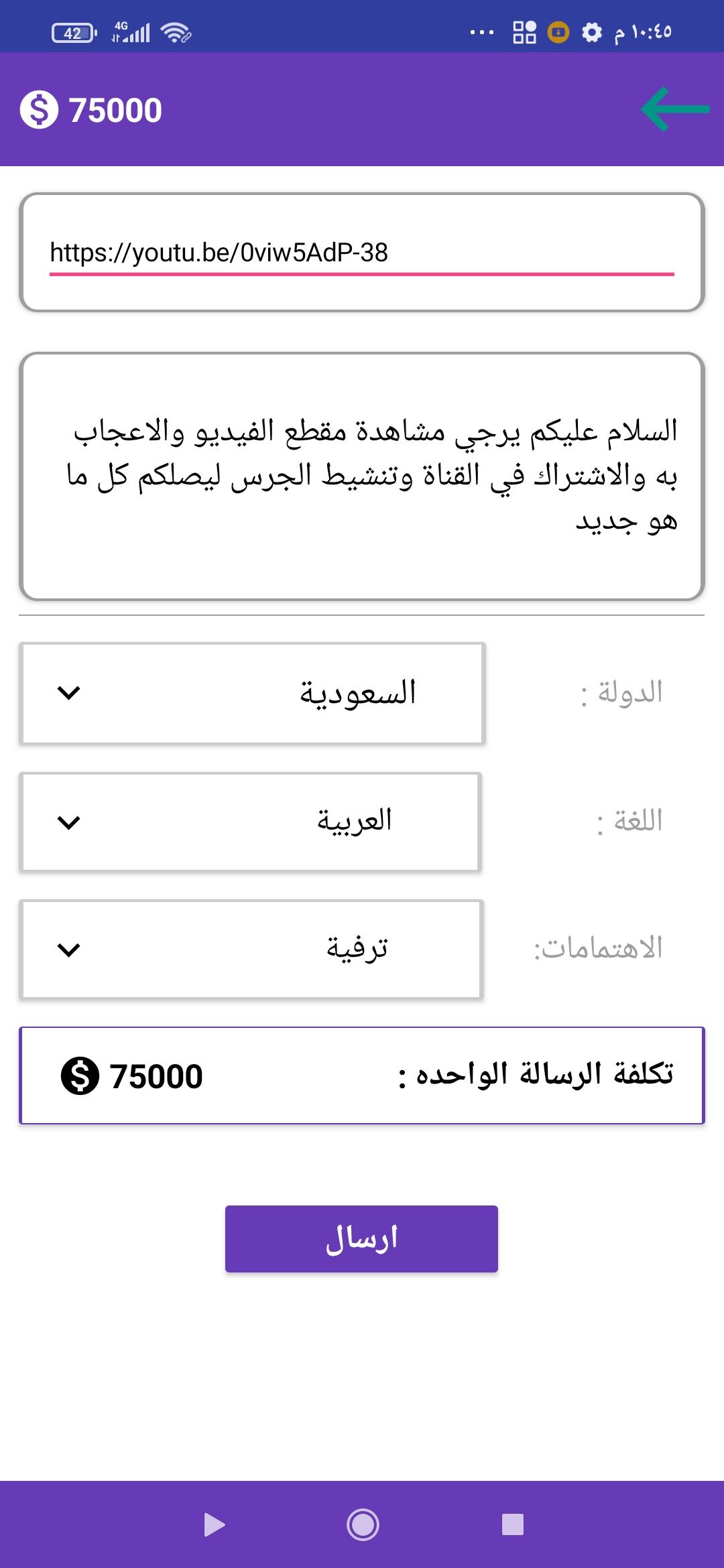Expand language list via its chevron arrow
Image resolution: width=724 pixels, height=1568 pixels.
pyautogui.click(x=69, y=822)
